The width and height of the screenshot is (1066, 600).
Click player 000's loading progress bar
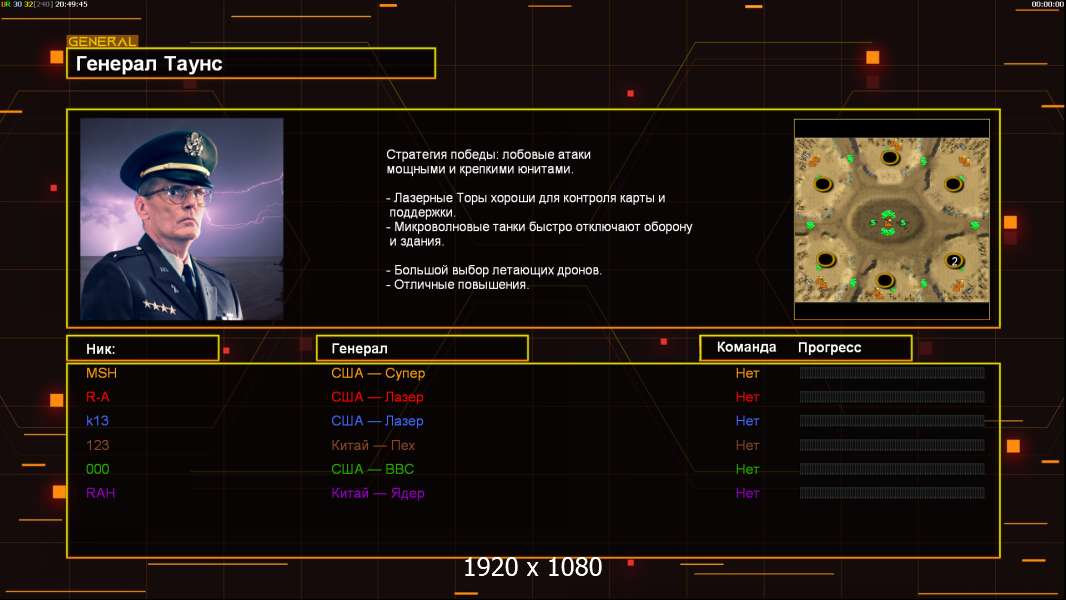tap(892, 469)
